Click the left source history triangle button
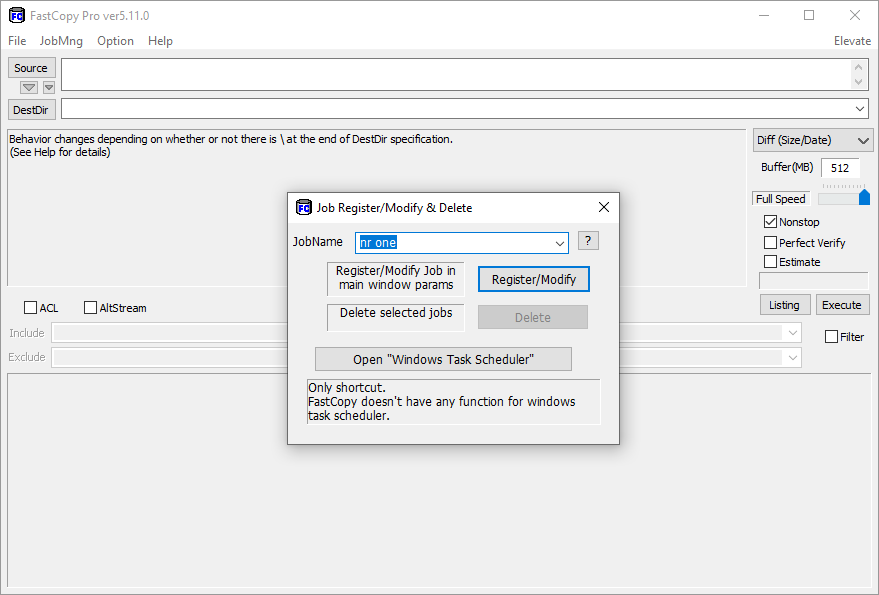Viewport: 879px width, 595px height. pyautogui.click(x=29, y=87)
